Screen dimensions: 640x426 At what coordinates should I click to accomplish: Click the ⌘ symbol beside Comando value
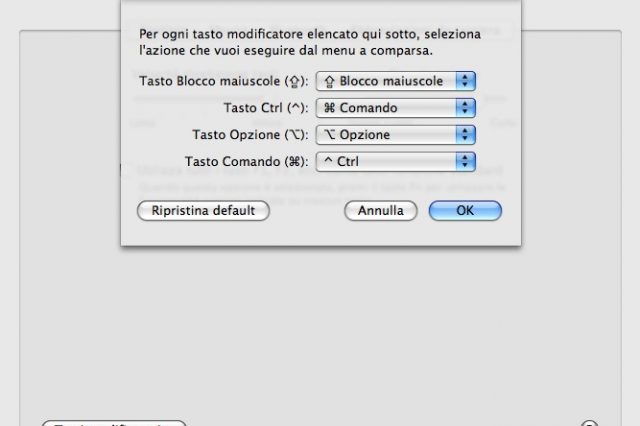point(329,107)
